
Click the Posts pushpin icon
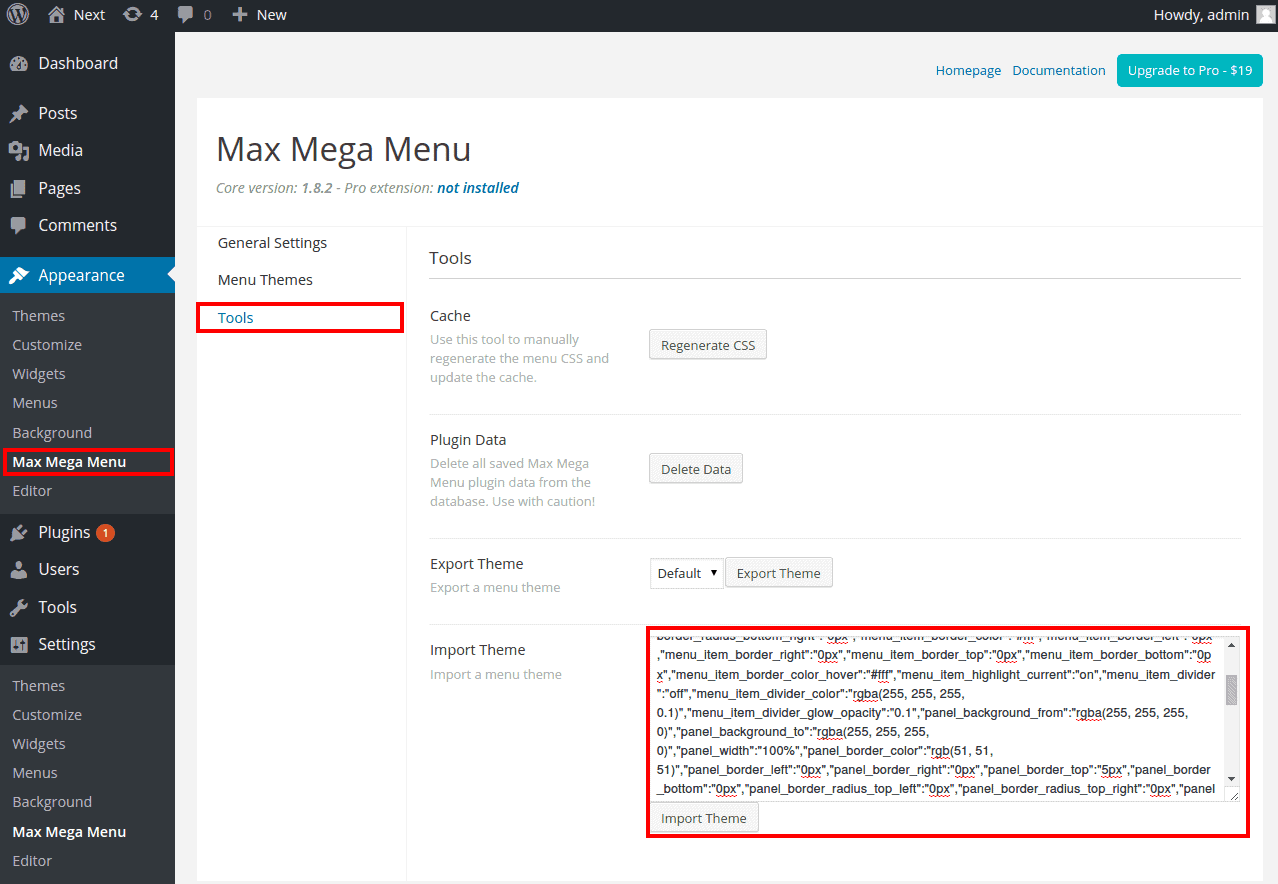[x=19, y=114]
